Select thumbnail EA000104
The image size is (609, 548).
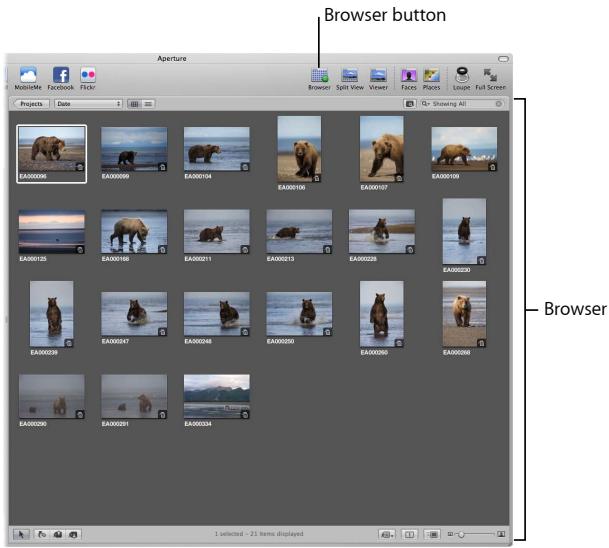click(x=216, y=149)
